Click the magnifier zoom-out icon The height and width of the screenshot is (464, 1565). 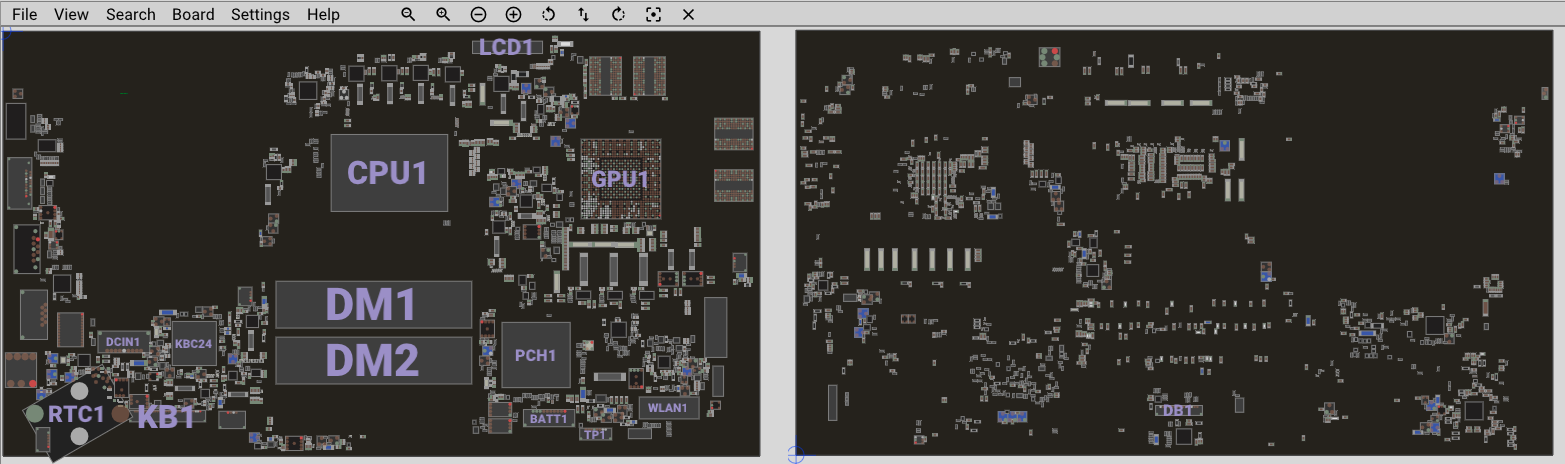tap(408, 15)
